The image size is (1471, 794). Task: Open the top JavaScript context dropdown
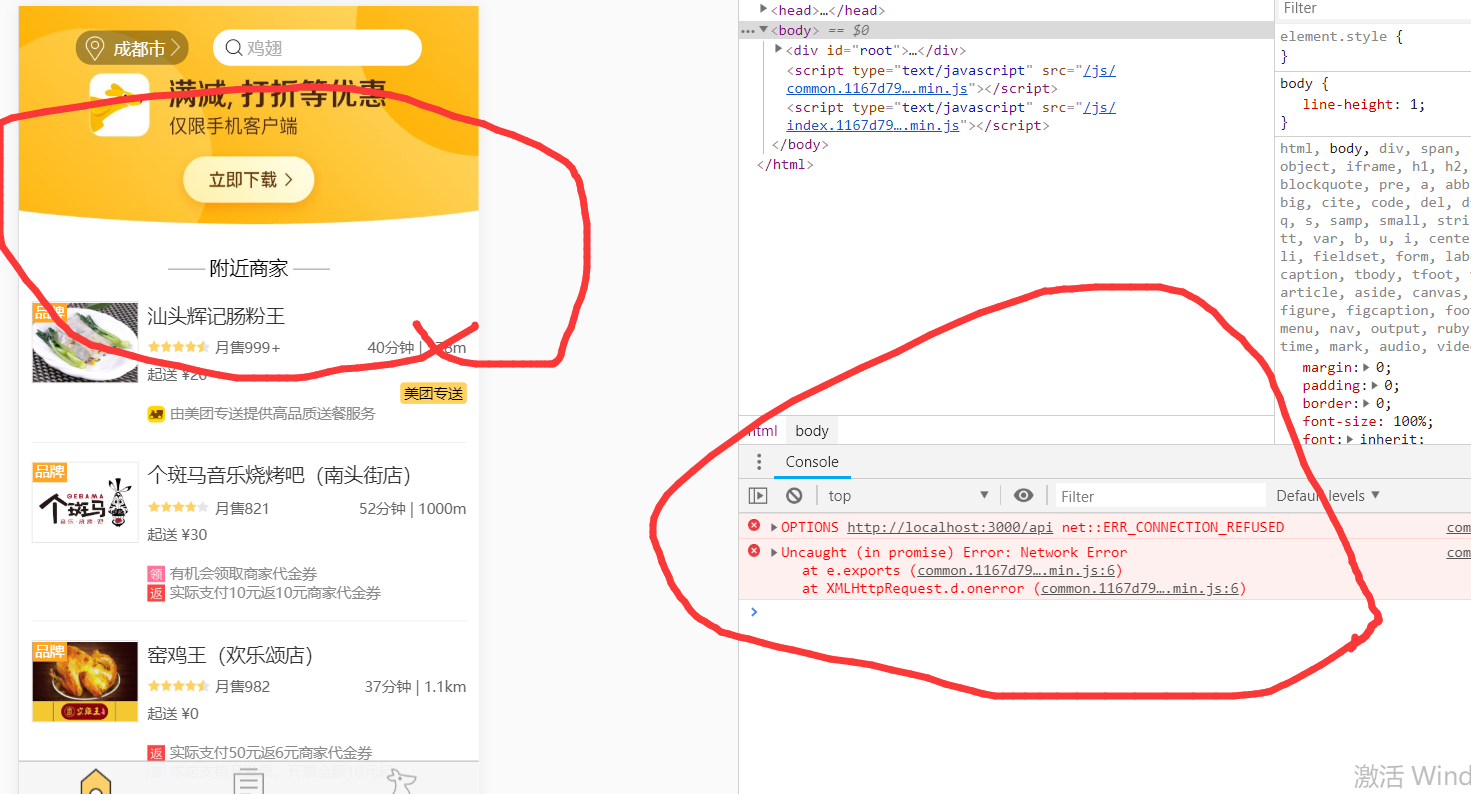click(908, 496)
